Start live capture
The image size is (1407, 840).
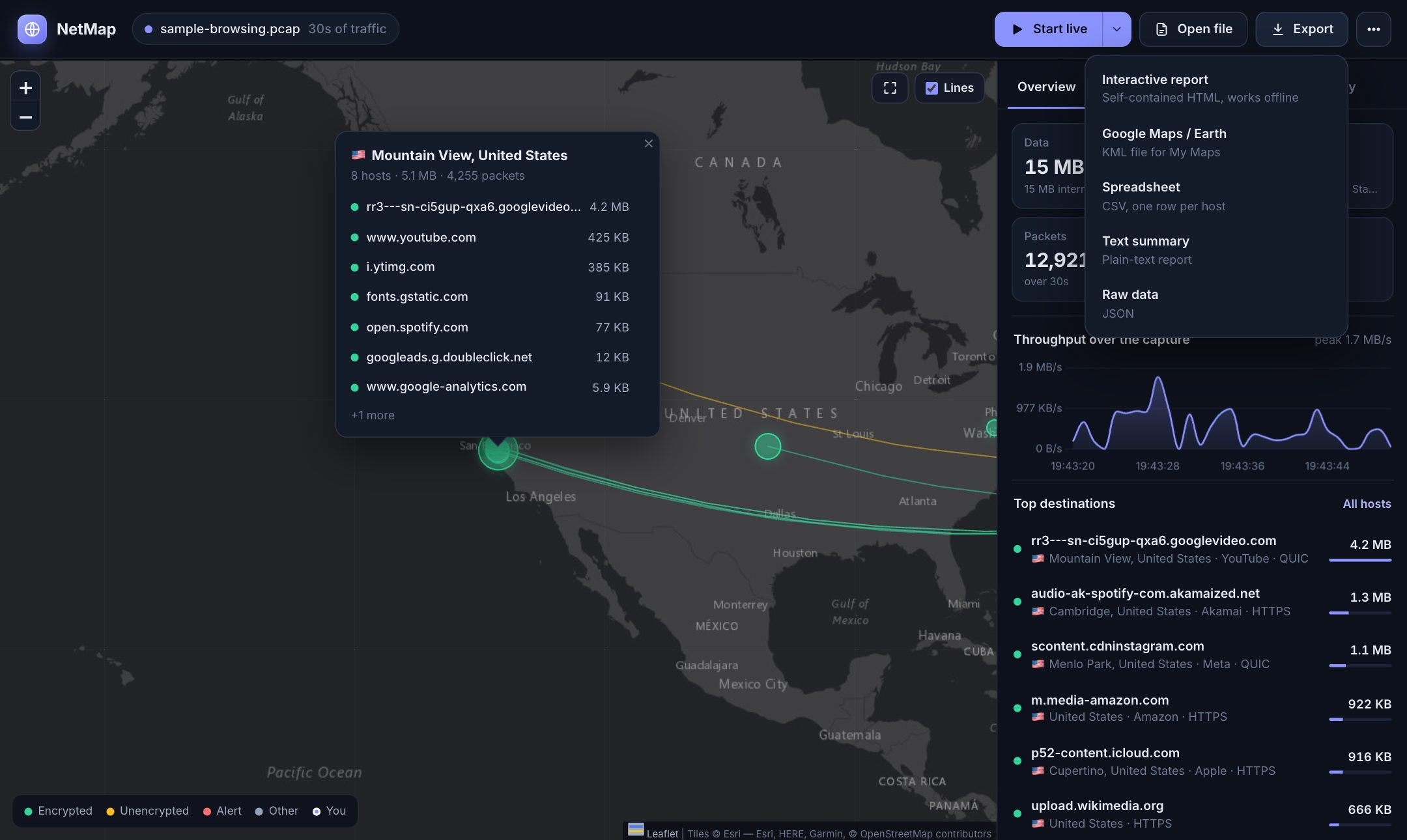[1049, 29]
